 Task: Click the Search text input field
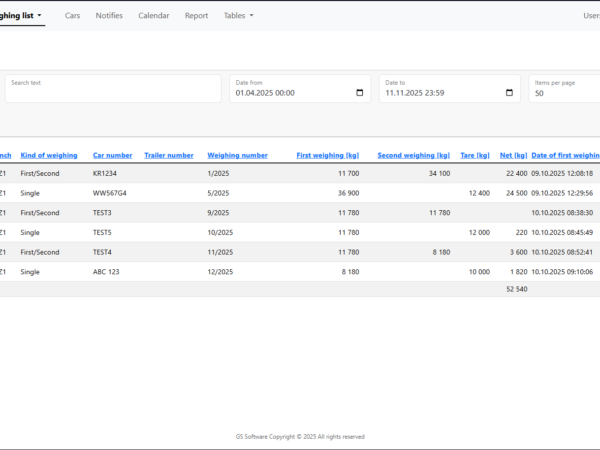tap(113, 89)
